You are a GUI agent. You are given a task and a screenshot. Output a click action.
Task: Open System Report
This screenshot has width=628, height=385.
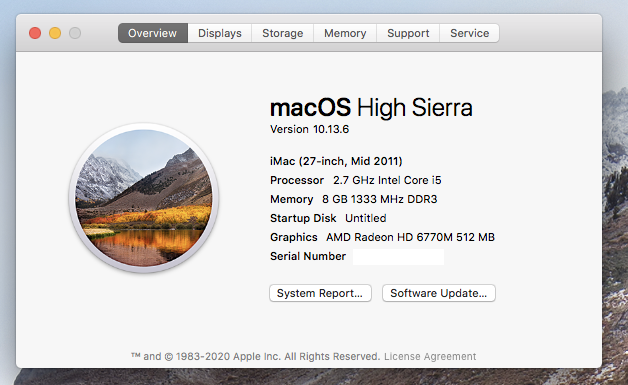tap(320, 293)
